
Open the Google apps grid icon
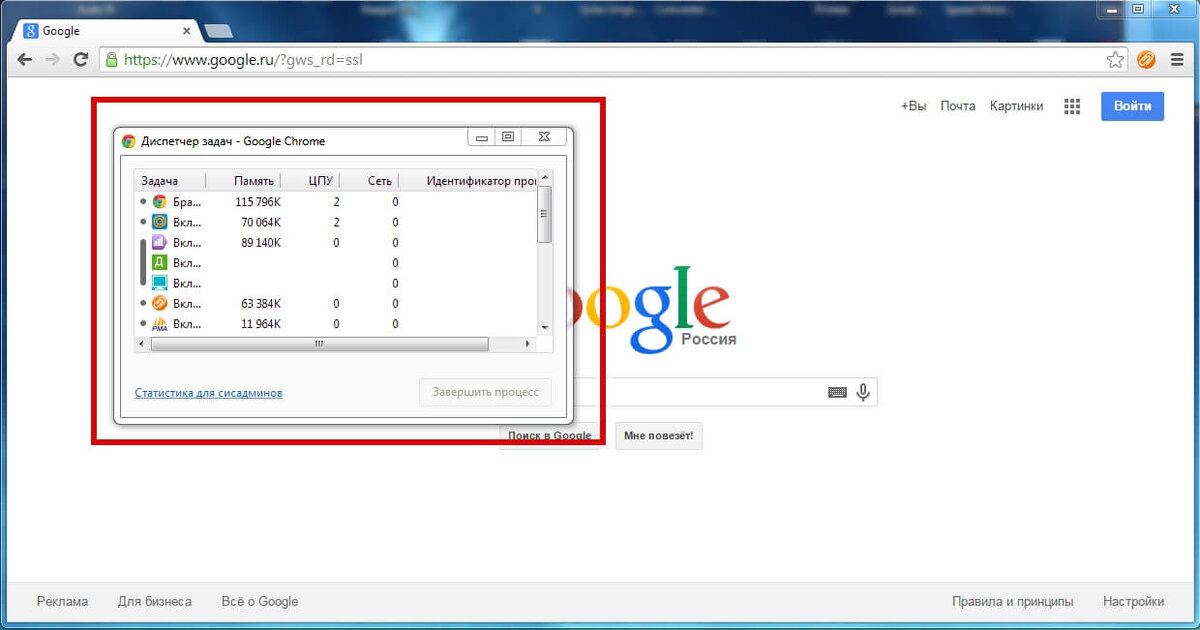point(1072,106)
